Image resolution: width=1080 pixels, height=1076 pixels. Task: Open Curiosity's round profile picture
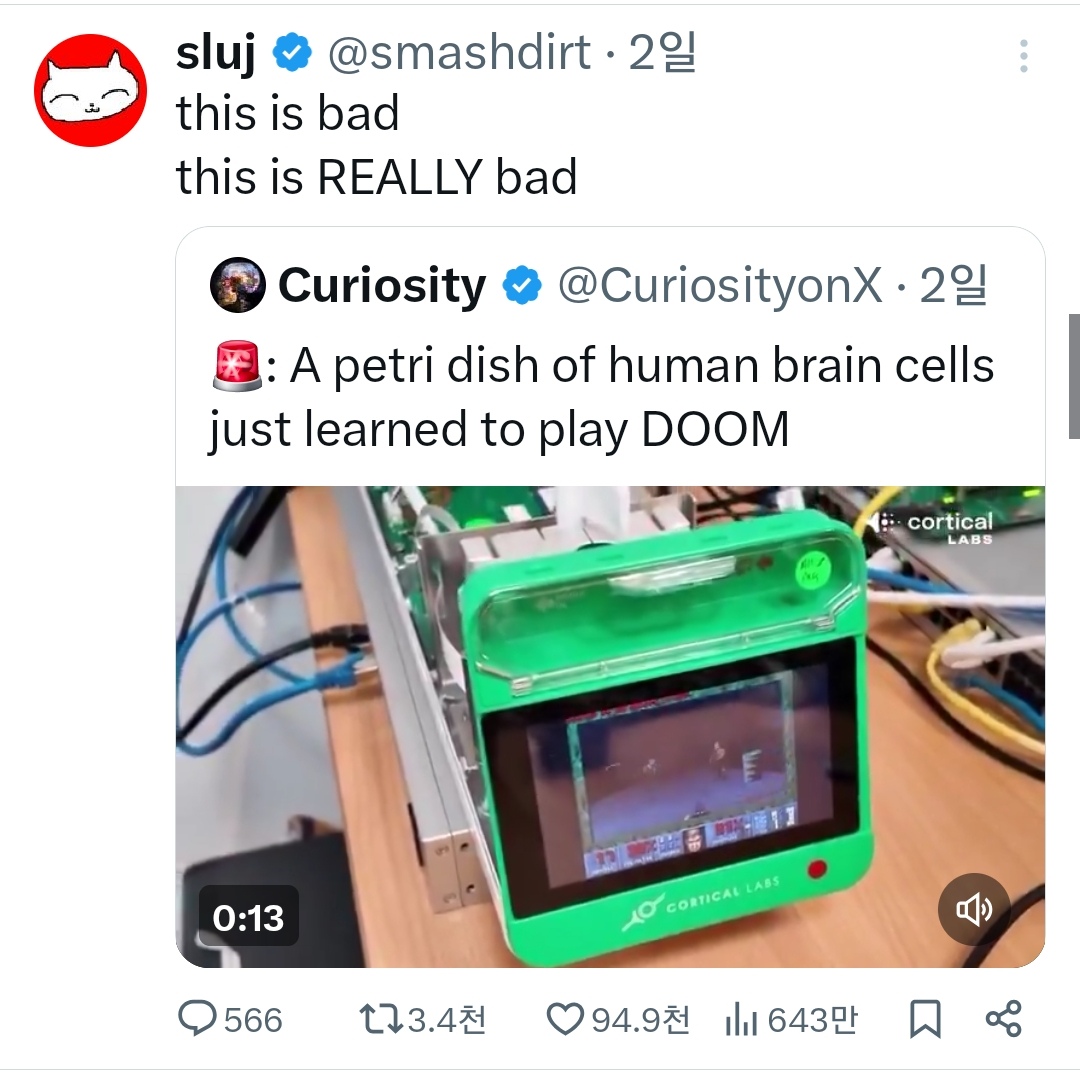[x=238, y=284]
